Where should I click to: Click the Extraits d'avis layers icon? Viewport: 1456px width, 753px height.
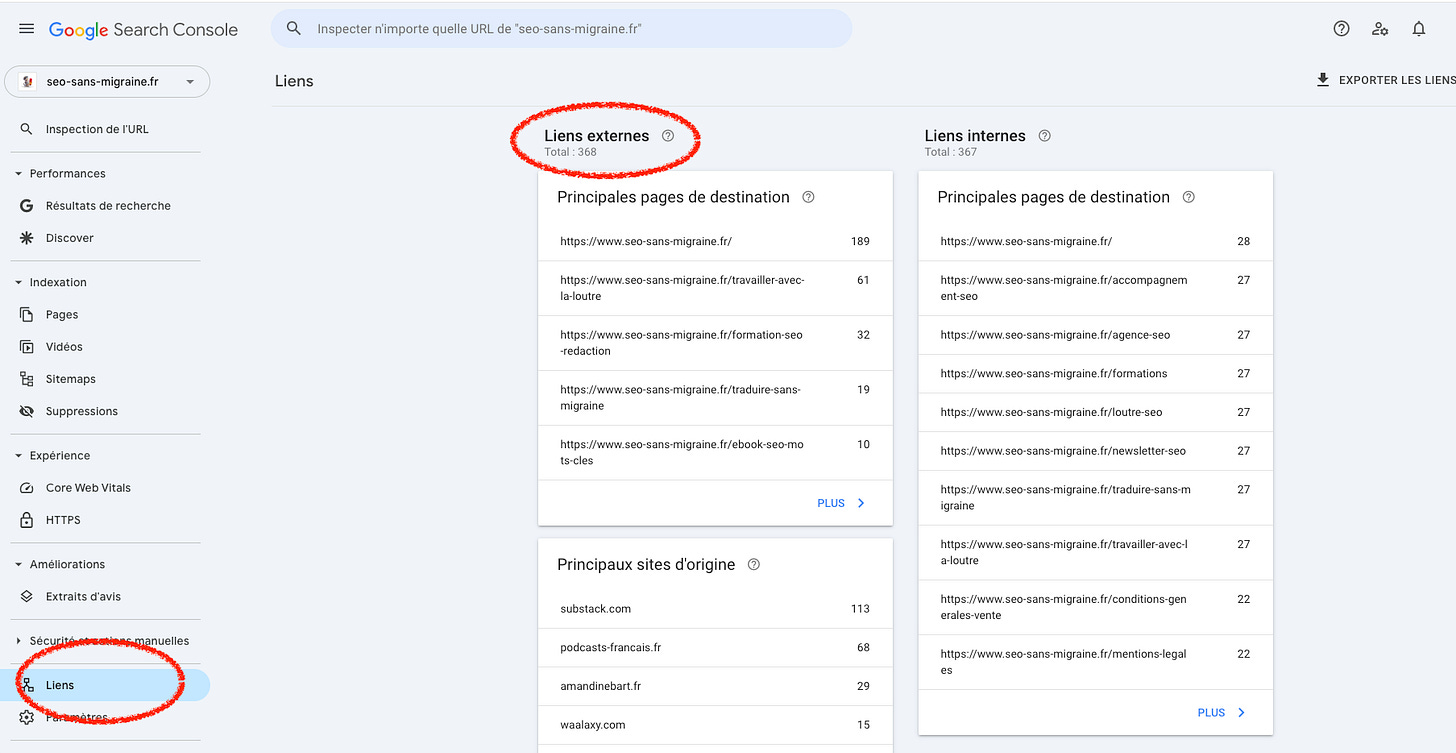click(27, 596)
